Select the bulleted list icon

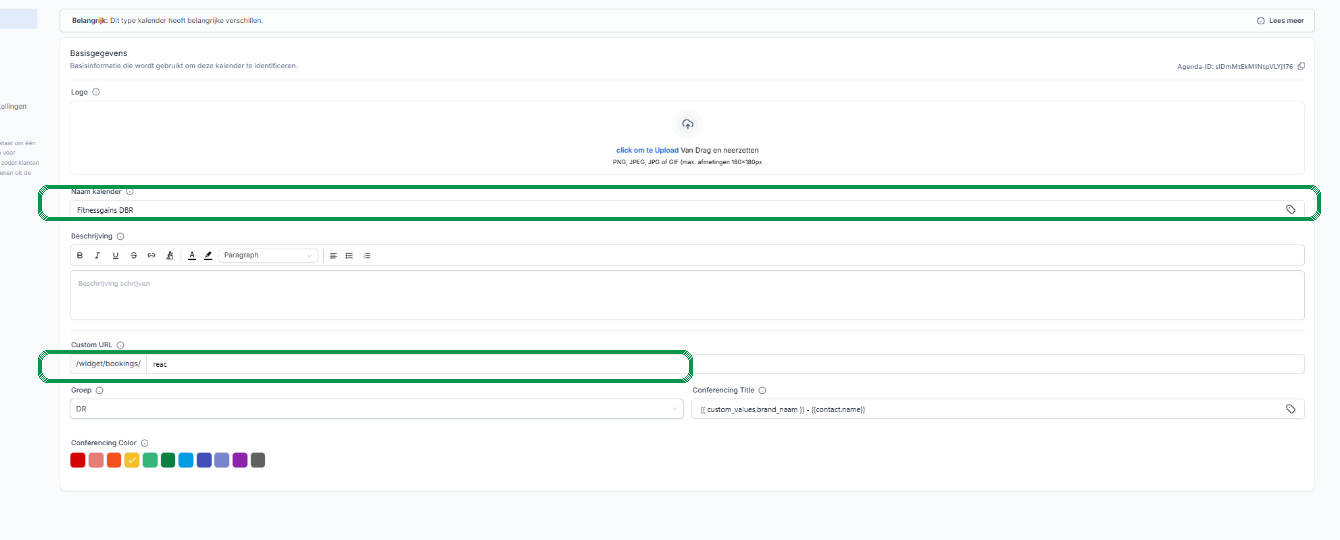click(349, 255)
